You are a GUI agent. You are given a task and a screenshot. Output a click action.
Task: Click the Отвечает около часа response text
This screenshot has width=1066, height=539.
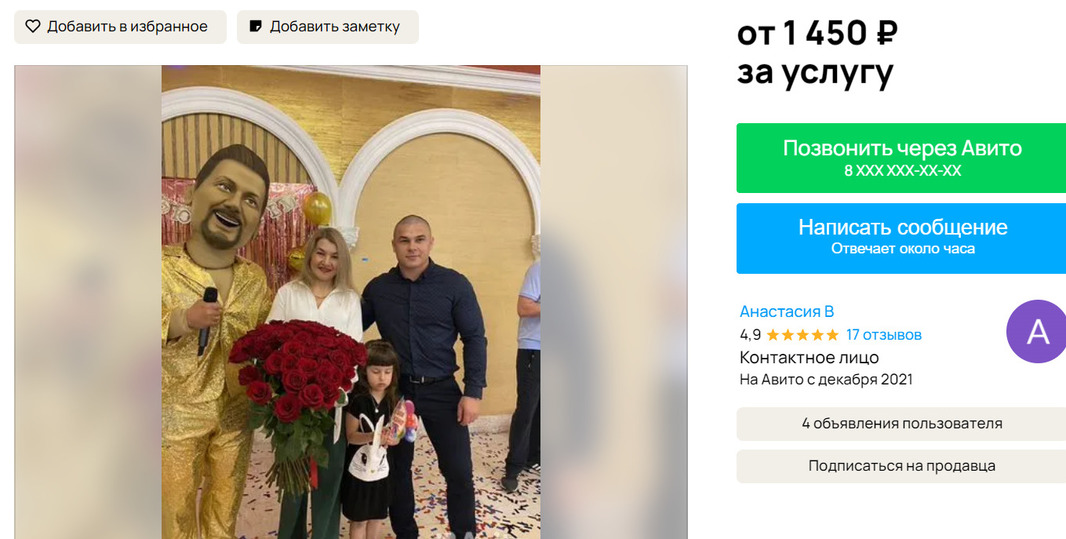pyautogui.click(x=903, y=249)
